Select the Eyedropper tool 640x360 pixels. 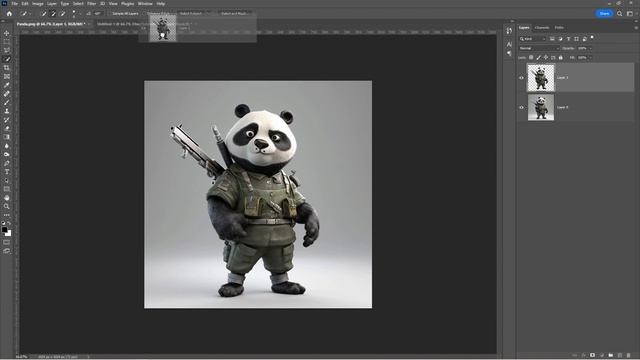pyautogui.click(x=7, y=85)
